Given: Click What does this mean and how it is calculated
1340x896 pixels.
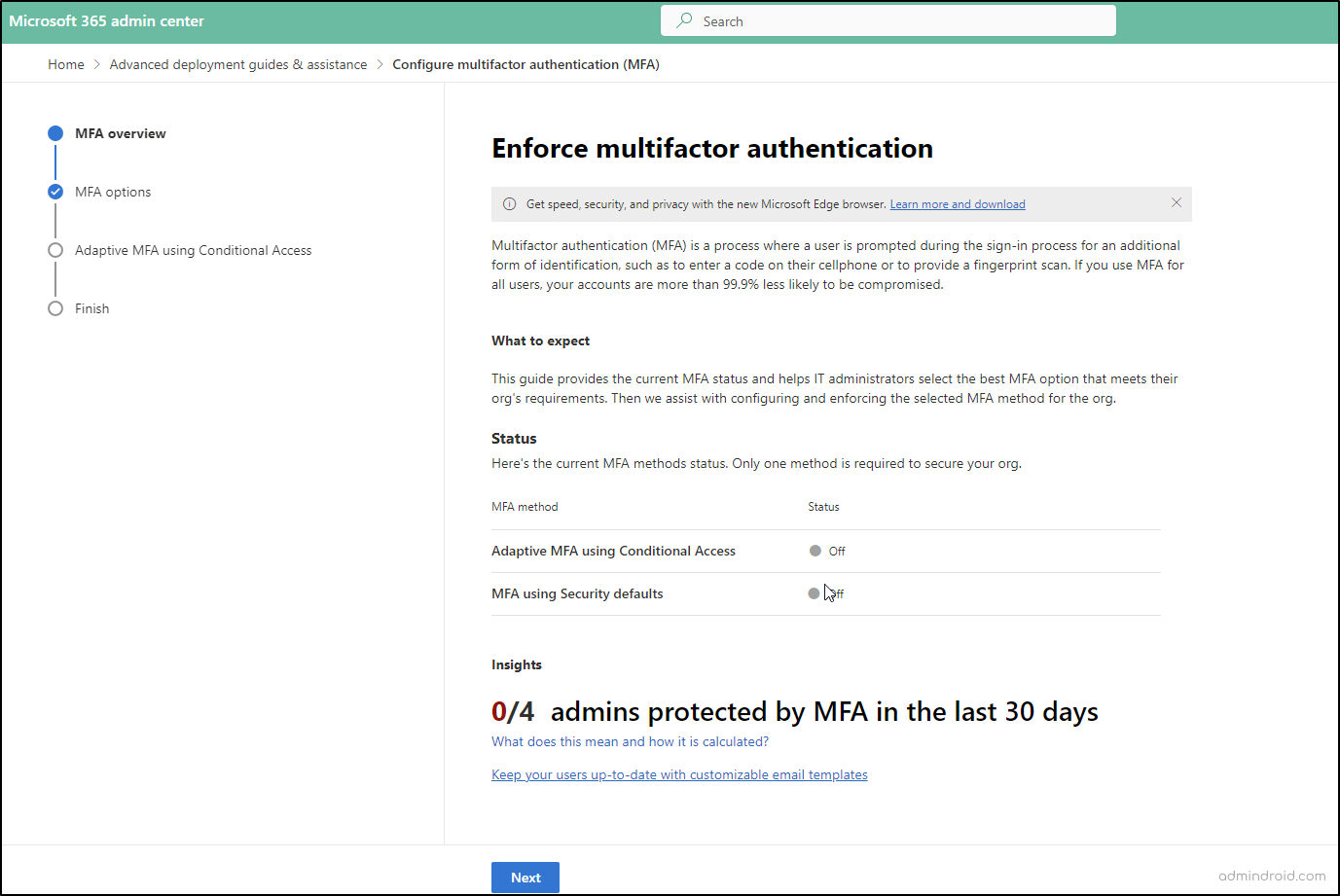Looking at the screenshot, I should coord(630,741).
